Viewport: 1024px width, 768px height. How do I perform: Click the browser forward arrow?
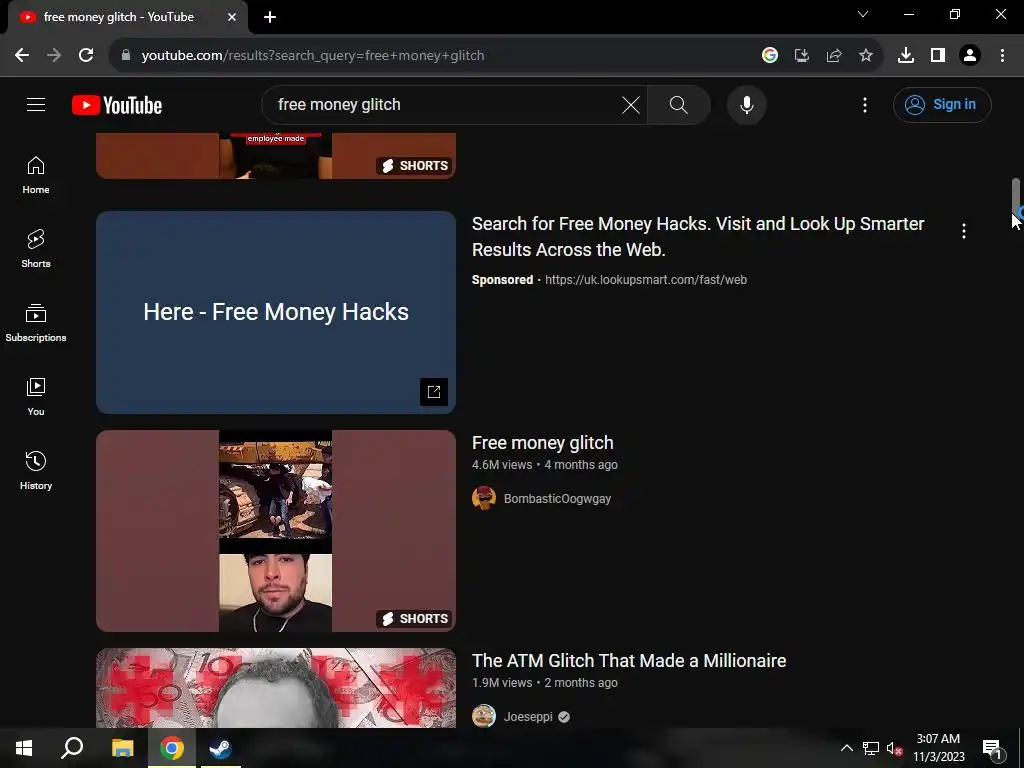pos(54,55)
